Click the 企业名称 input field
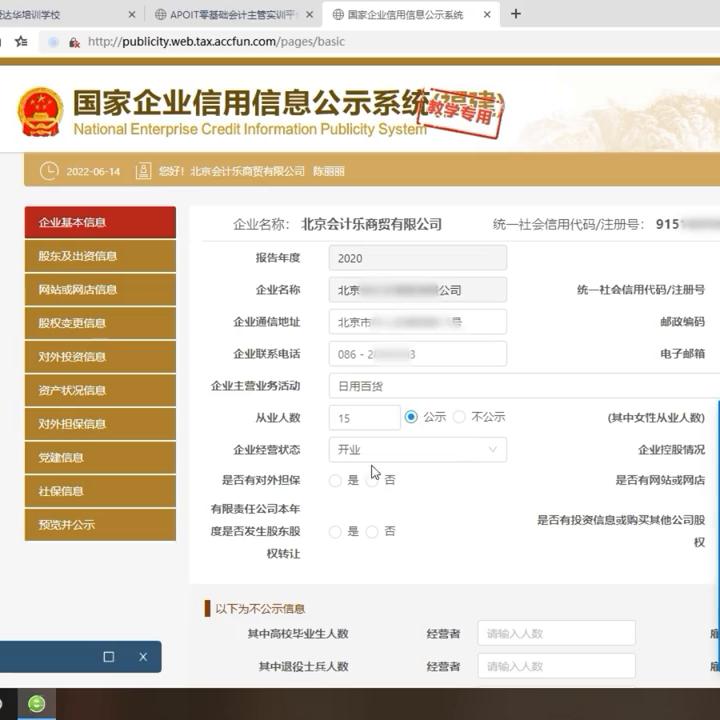This screenshot has height=720, width=720. coord(418,290)
